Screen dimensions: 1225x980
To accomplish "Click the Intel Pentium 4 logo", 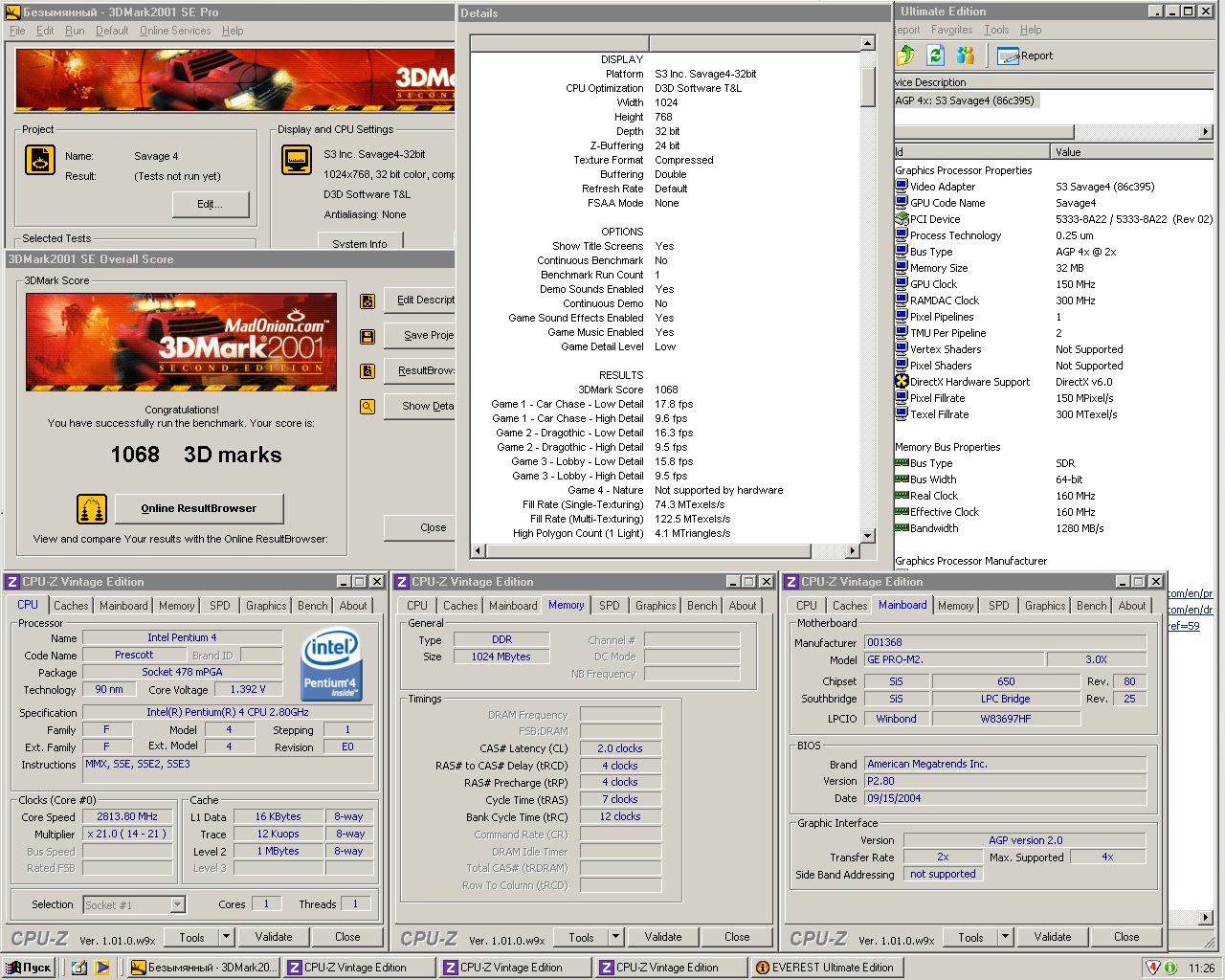I will click(331, 666).
